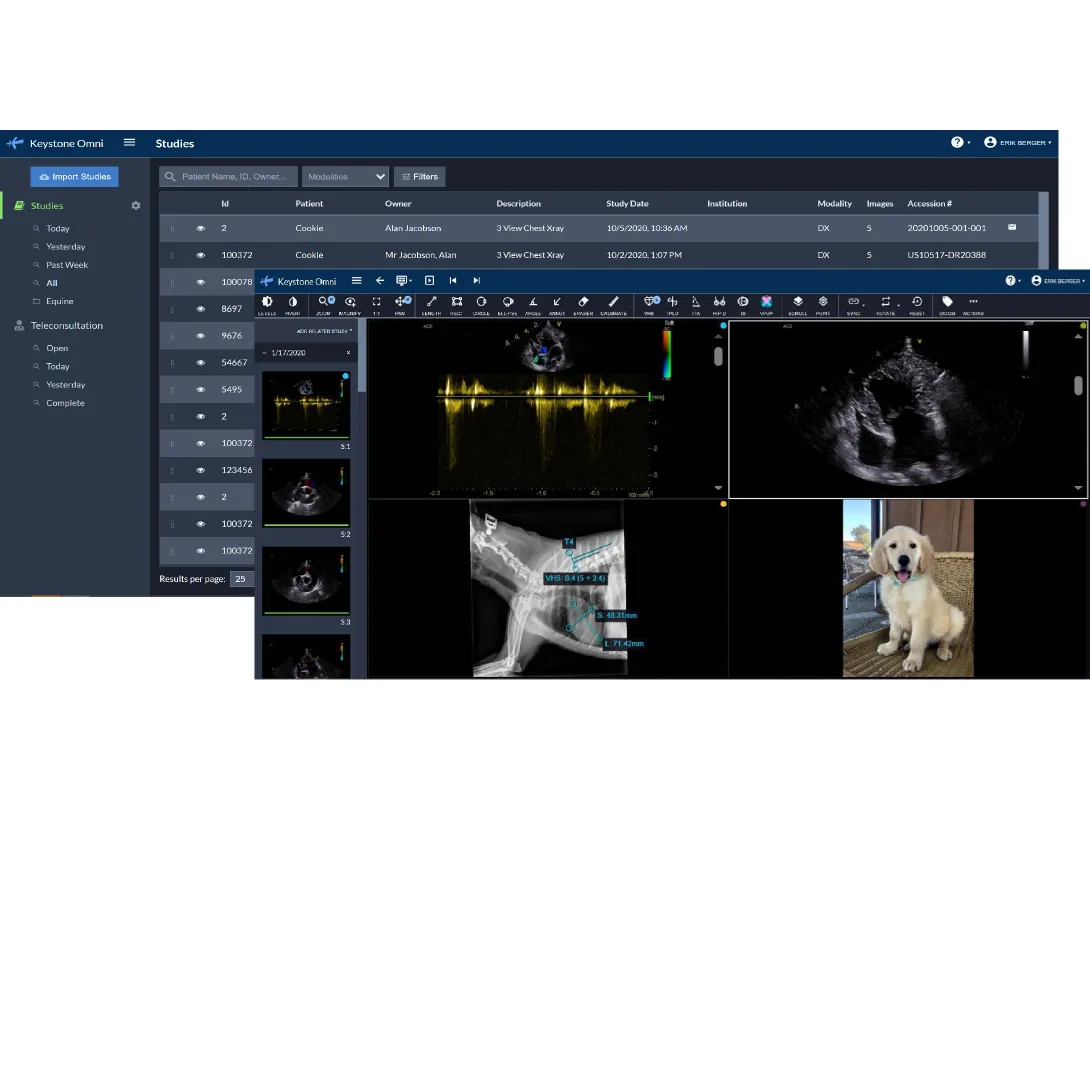Screen dimensions: 1090x1090
Task: Click the Import Studies button
Action: [75, 177]
